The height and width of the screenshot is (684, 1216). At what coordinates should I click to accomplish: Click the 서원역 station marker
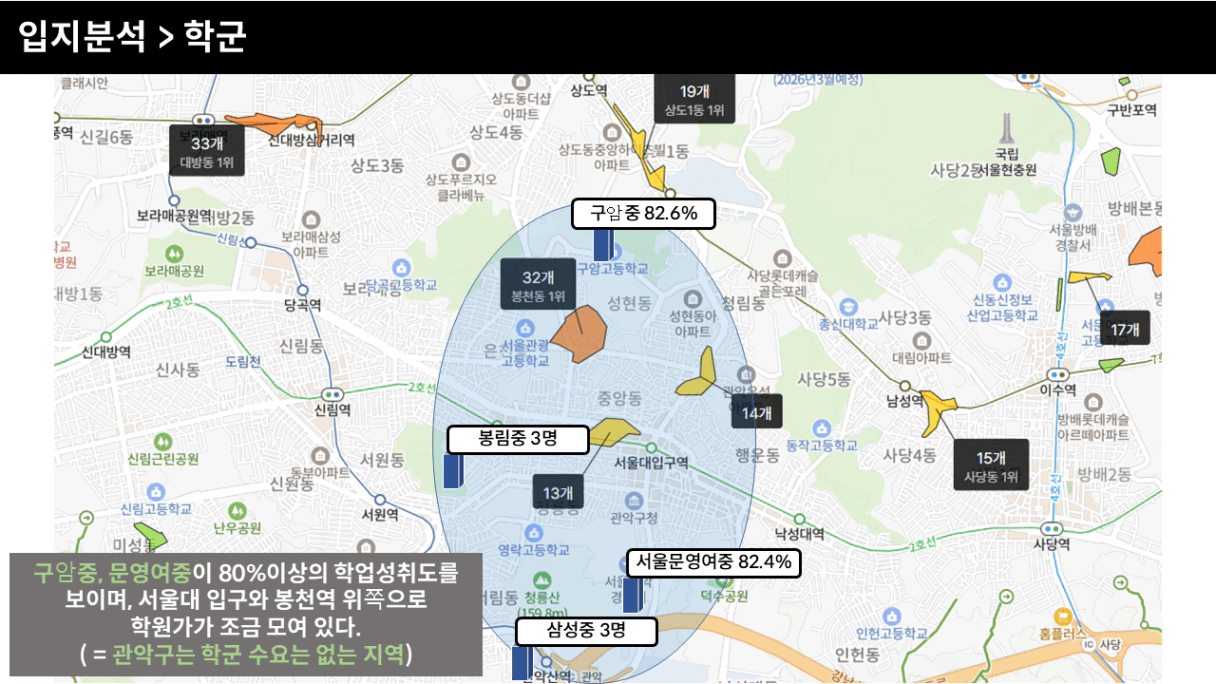(379, 499)
